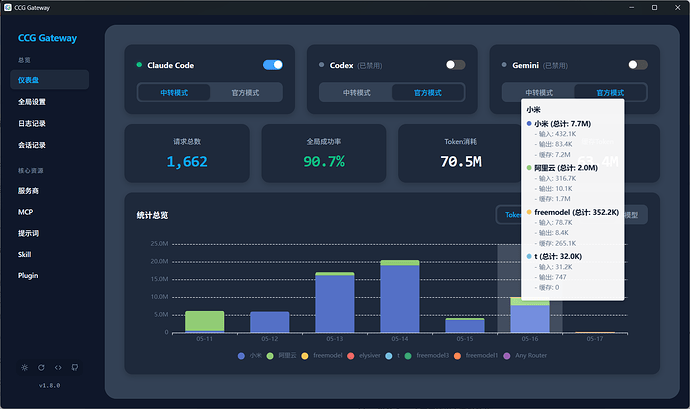690x409 pixels.
Task: Click the Token消耗 value 70.5M
Action: pyautogui.click(x=461, y=162)
